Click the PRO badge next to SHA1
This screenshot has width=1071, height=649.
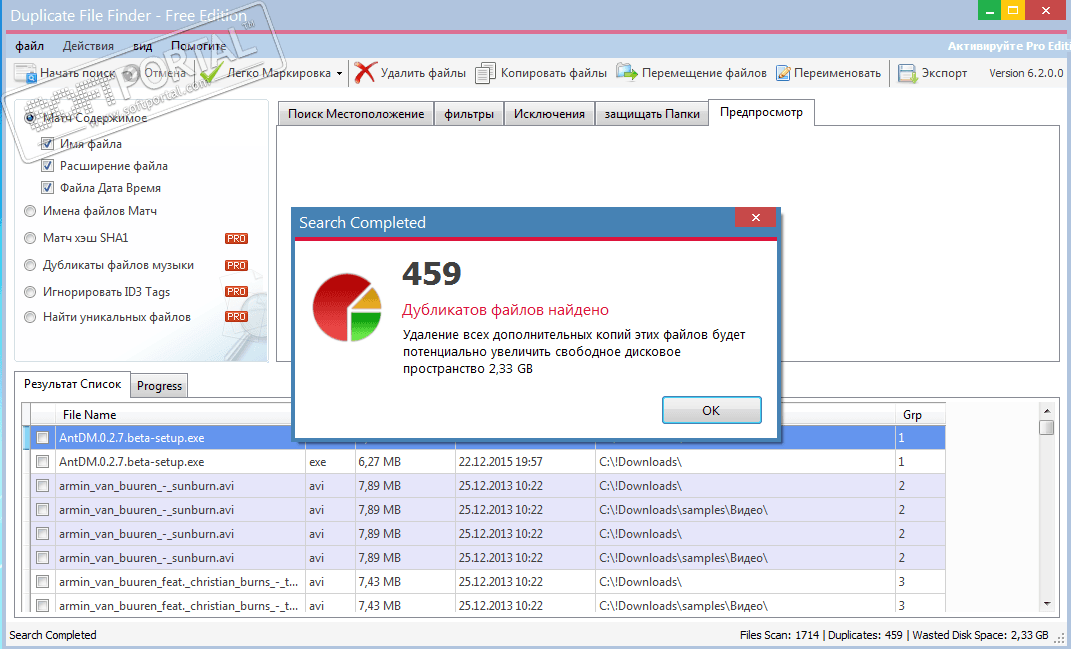tap(236, 238)
